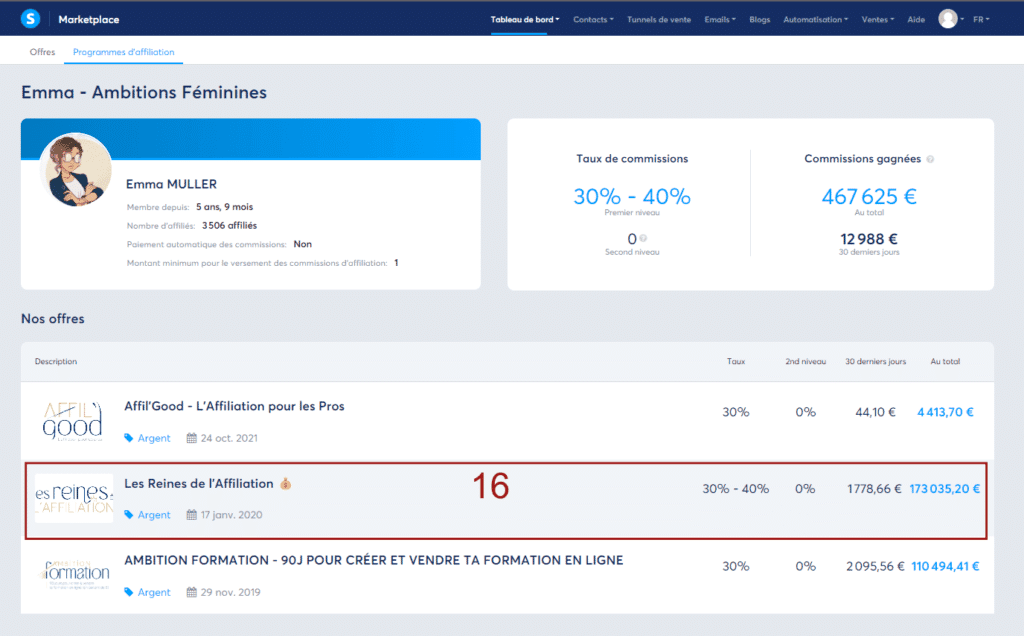
Task: Open the AMBITION FORMATION 90J offer link
Action: tap(374, 560)
